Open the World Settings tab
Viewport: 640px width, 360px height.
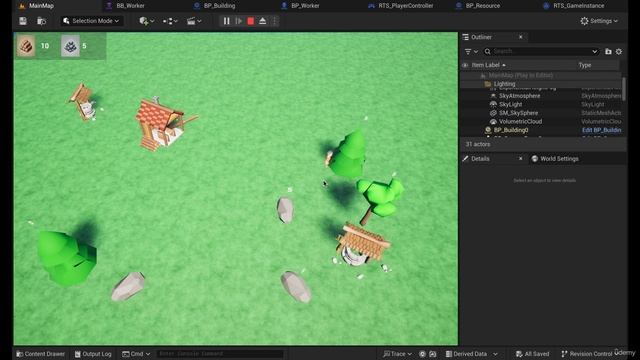(x=555, y=159)
